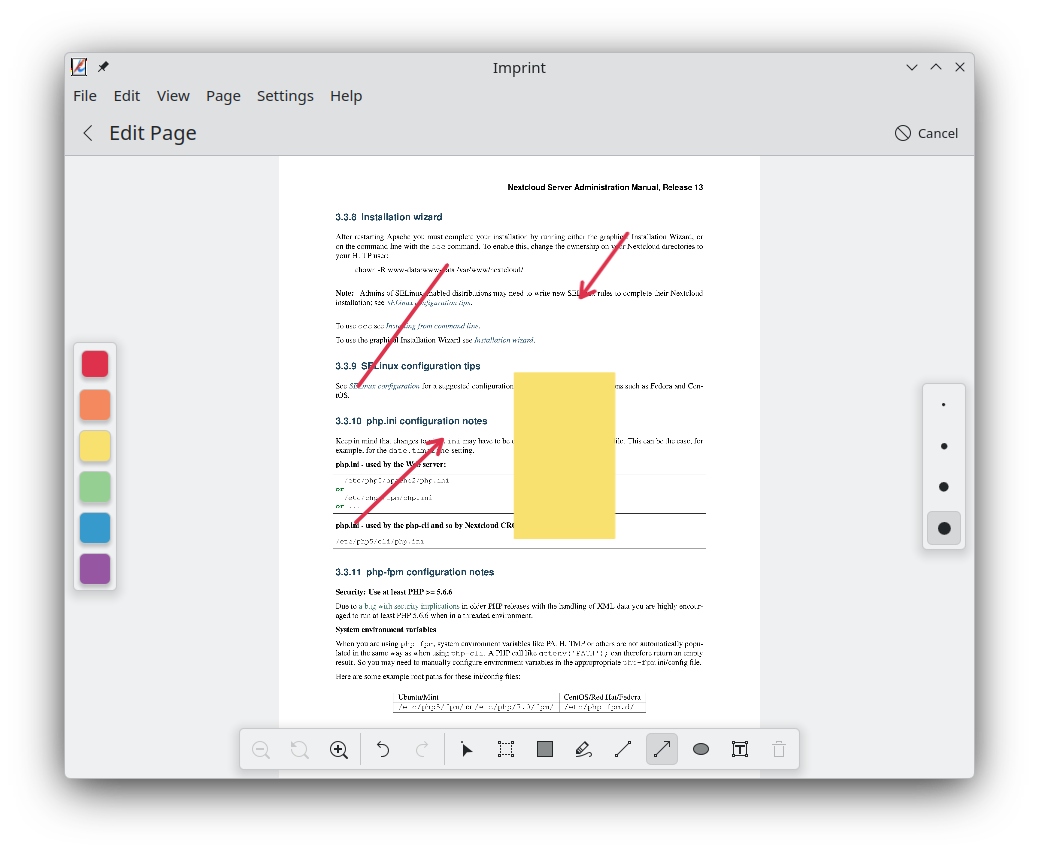1039x855 pixels.
Task: Select the third stroke width dot
Action: click(x=944, y=487)
